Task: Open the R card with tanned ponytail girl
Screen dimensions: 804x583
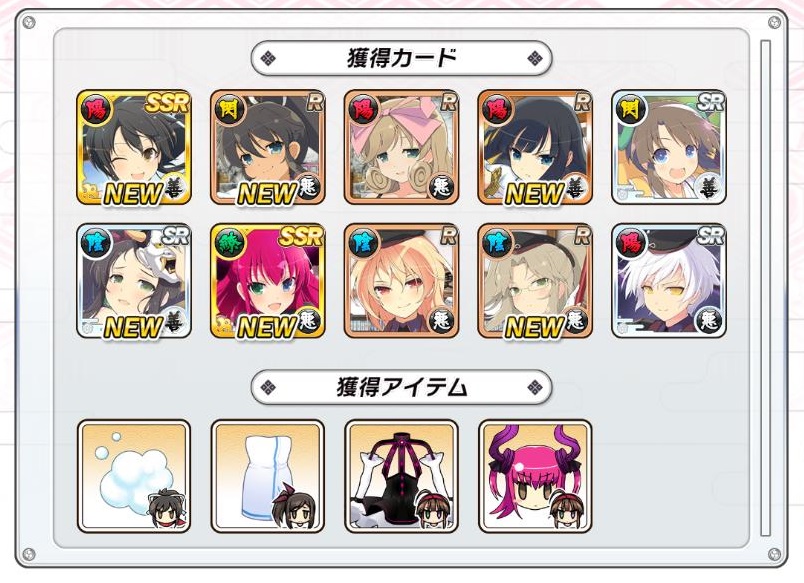Action: [268, 147]
